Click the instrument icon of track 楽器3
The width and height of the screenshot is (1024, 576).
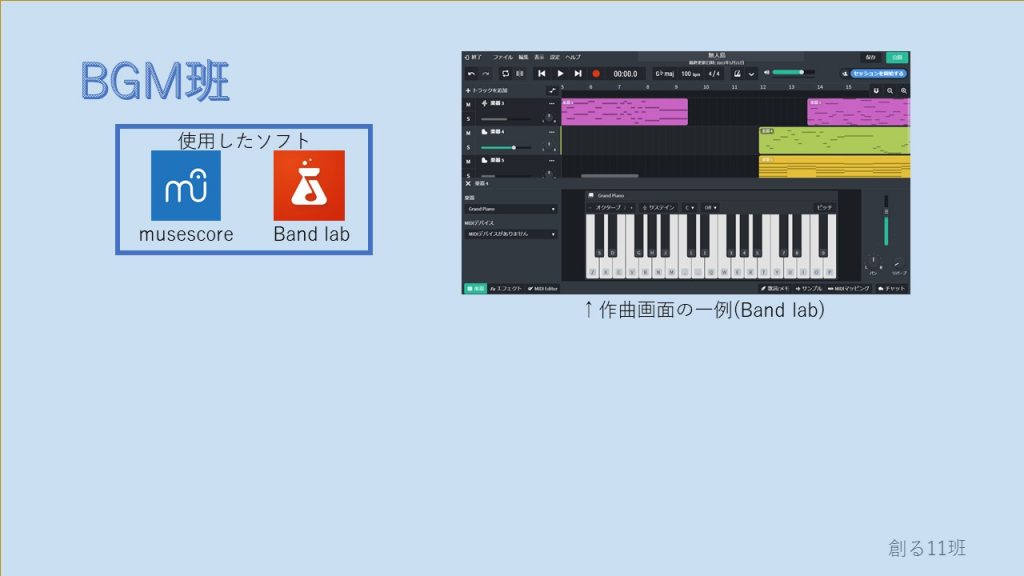(485, 103)
